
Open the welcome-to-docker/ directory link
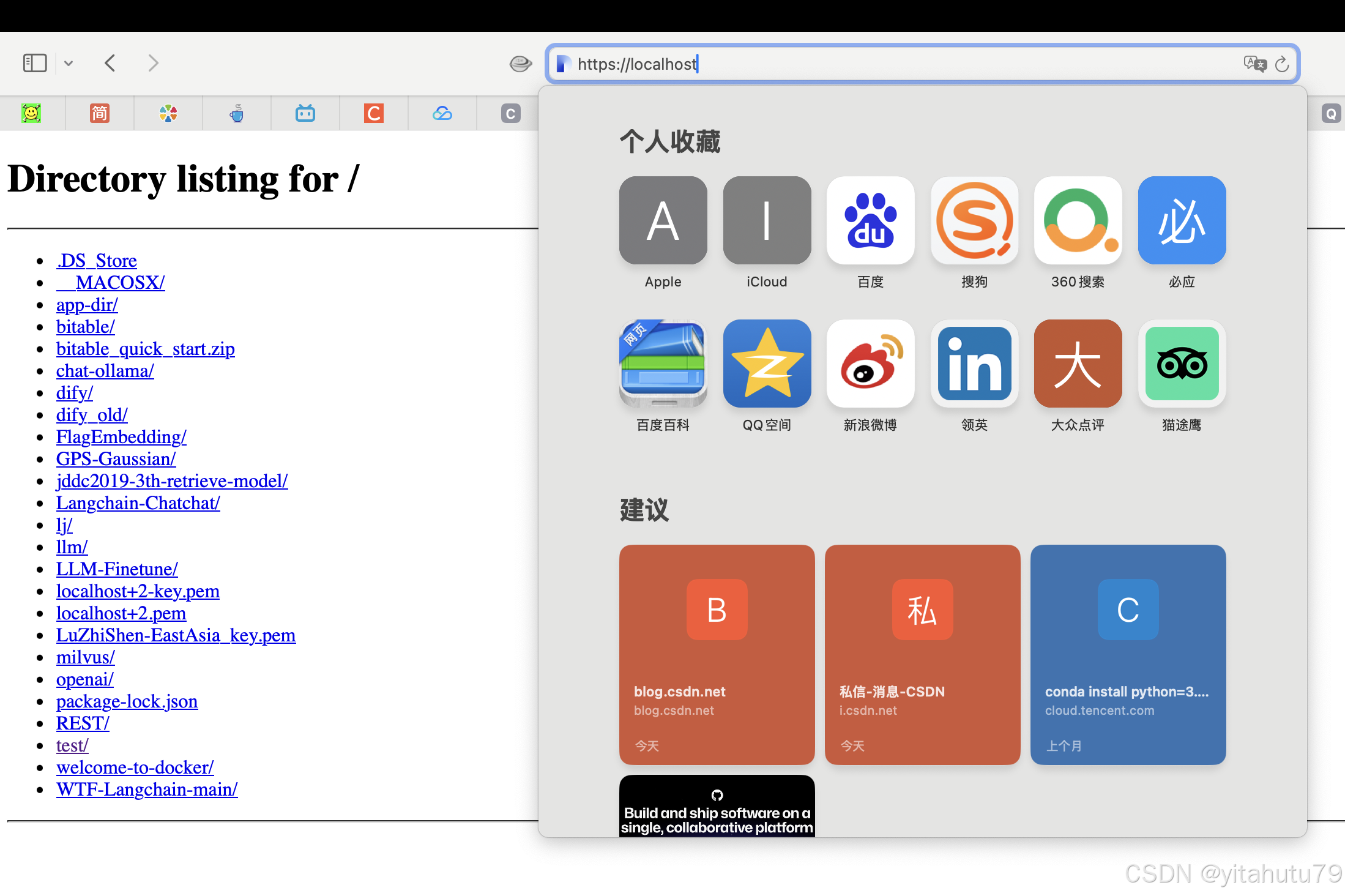click(x=135, y=767)
